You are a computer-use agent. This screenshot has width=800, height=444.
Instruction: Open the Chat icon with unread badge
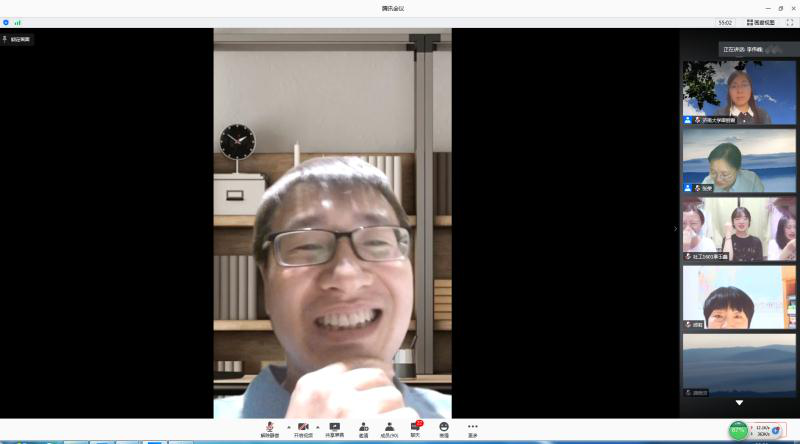415,428
